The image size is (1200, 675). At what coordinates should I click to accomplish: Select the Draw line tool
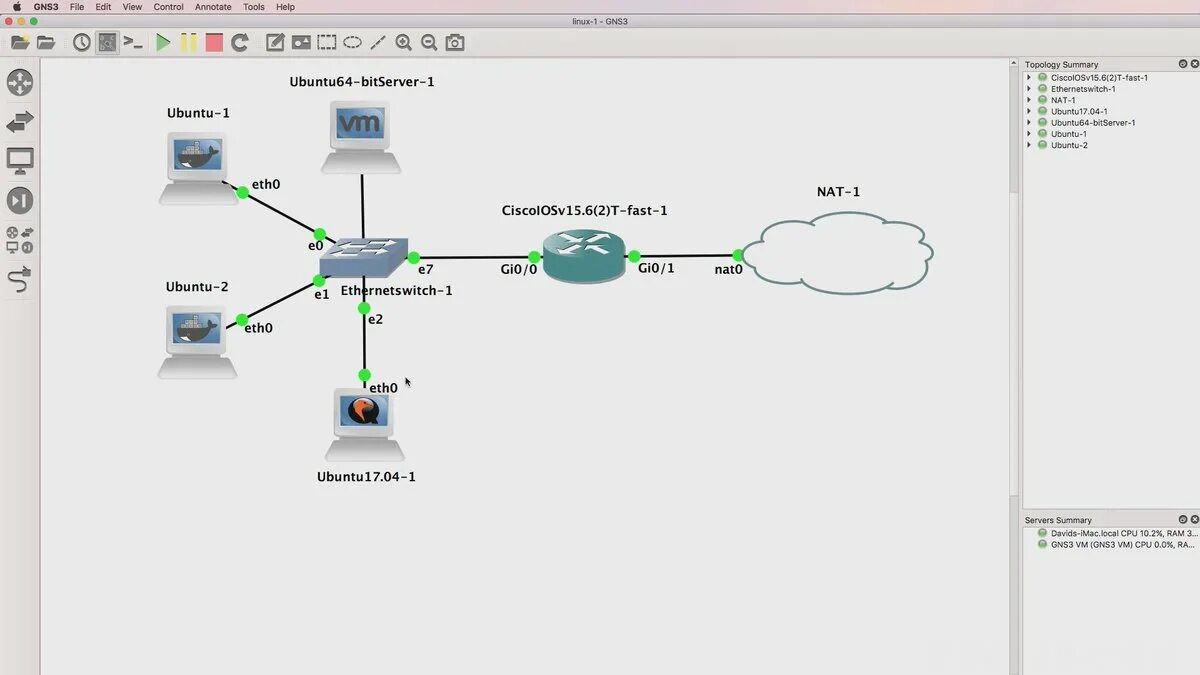coord(378,43)
